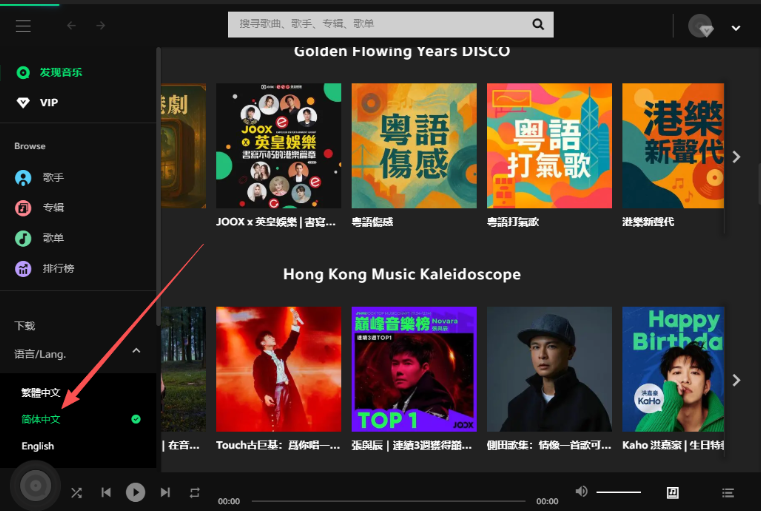This screenshot has width=761, height=511.
Task: Skip to previous track
Action: (106, 493)
